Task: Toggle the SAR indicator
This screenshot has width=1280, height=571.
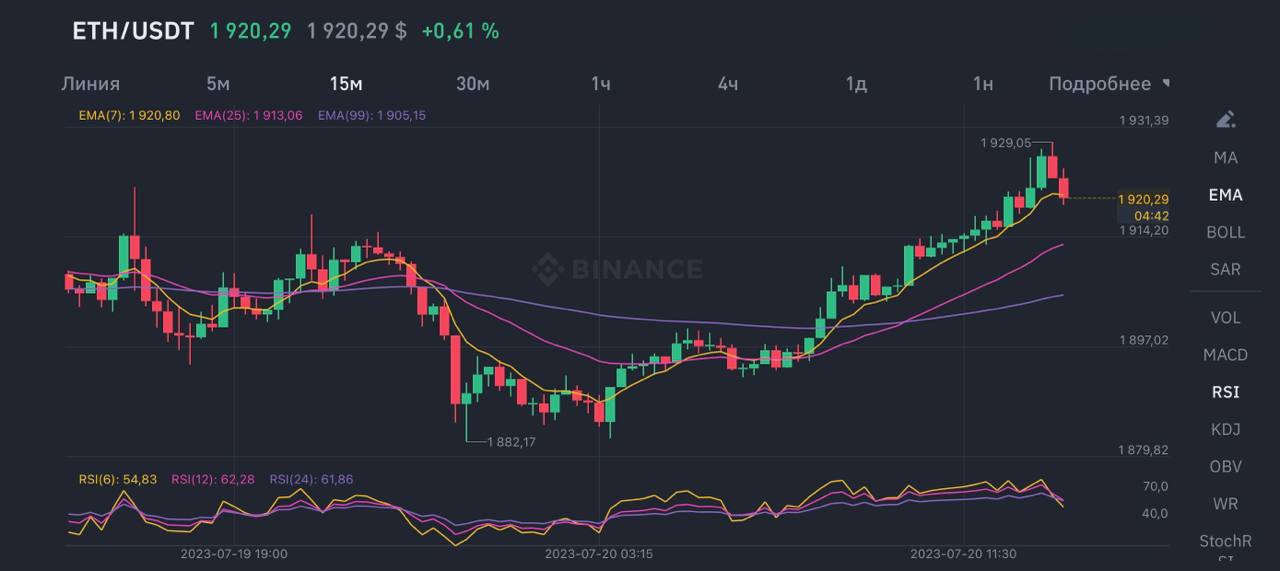Action: coord(1225,269)
